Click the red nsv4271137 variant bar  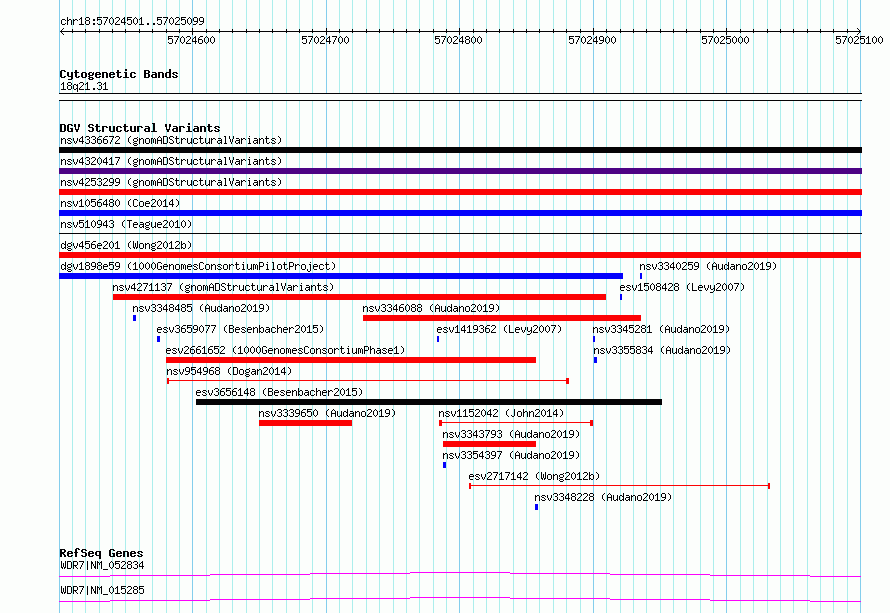(359, 297)
